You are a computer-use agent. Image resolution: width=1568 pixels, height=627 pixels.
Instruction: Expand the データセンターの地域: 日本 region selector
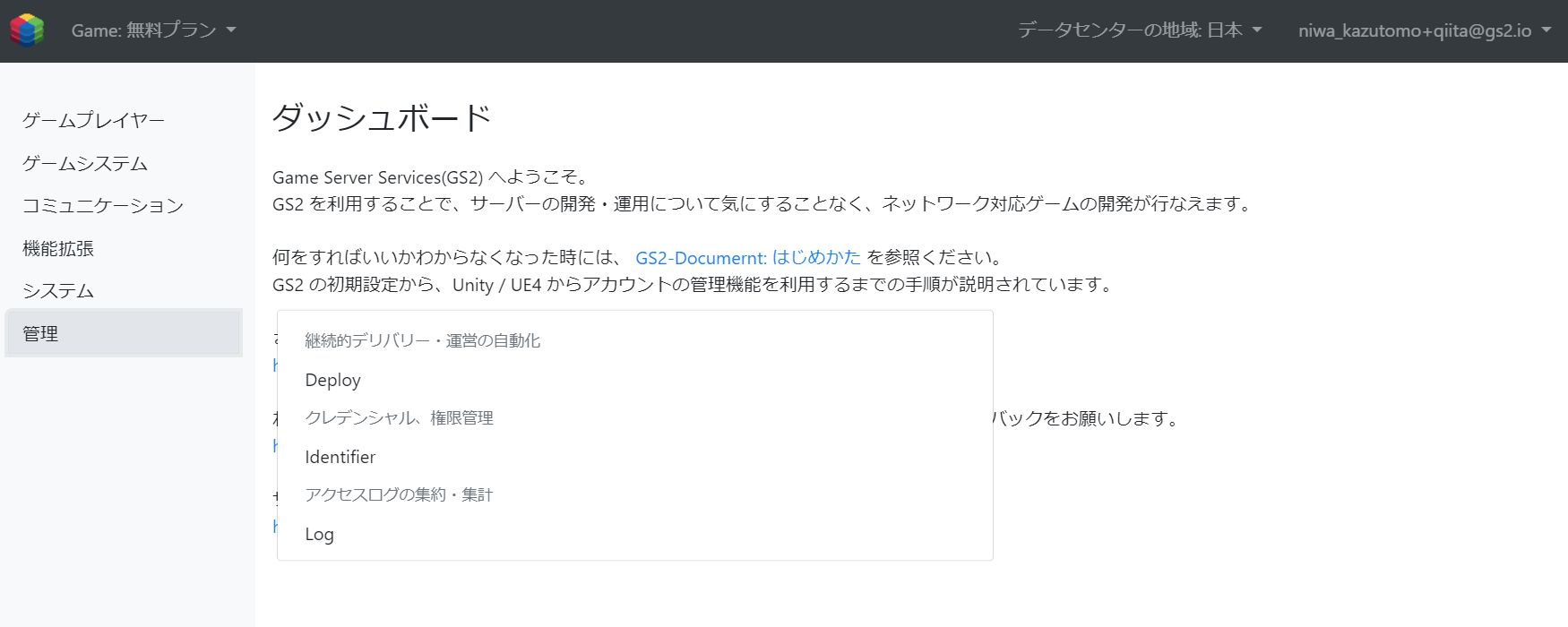click(x=1140, y=30)
